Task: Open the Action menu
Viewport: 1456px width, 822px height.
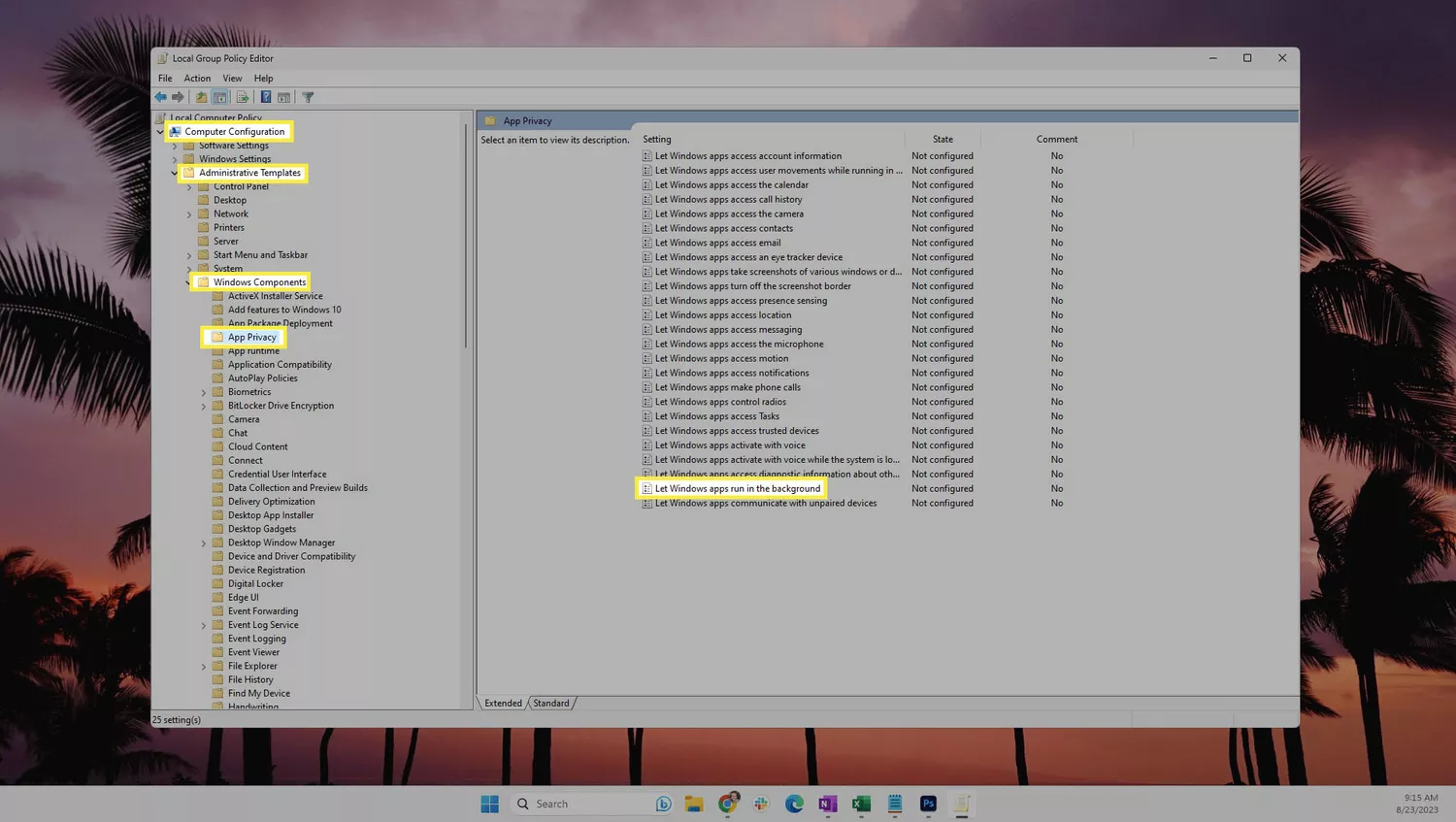Action: coord(197,79)
